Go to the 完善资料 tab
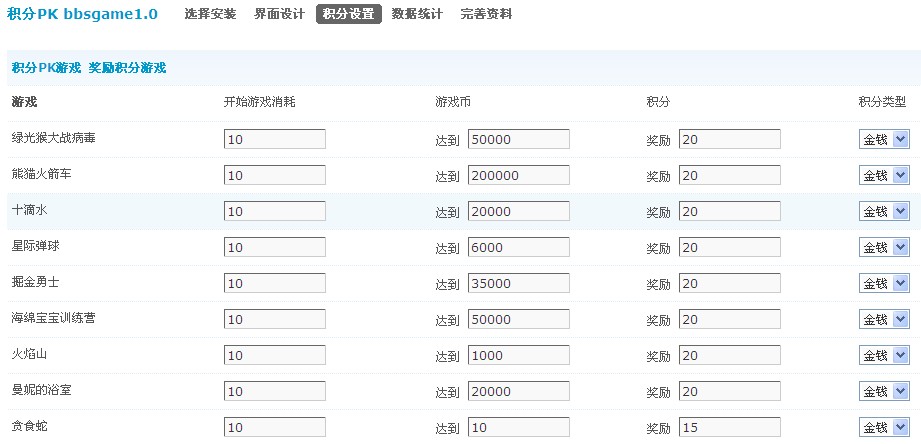The image size is (921, 444). click(486, 14)
